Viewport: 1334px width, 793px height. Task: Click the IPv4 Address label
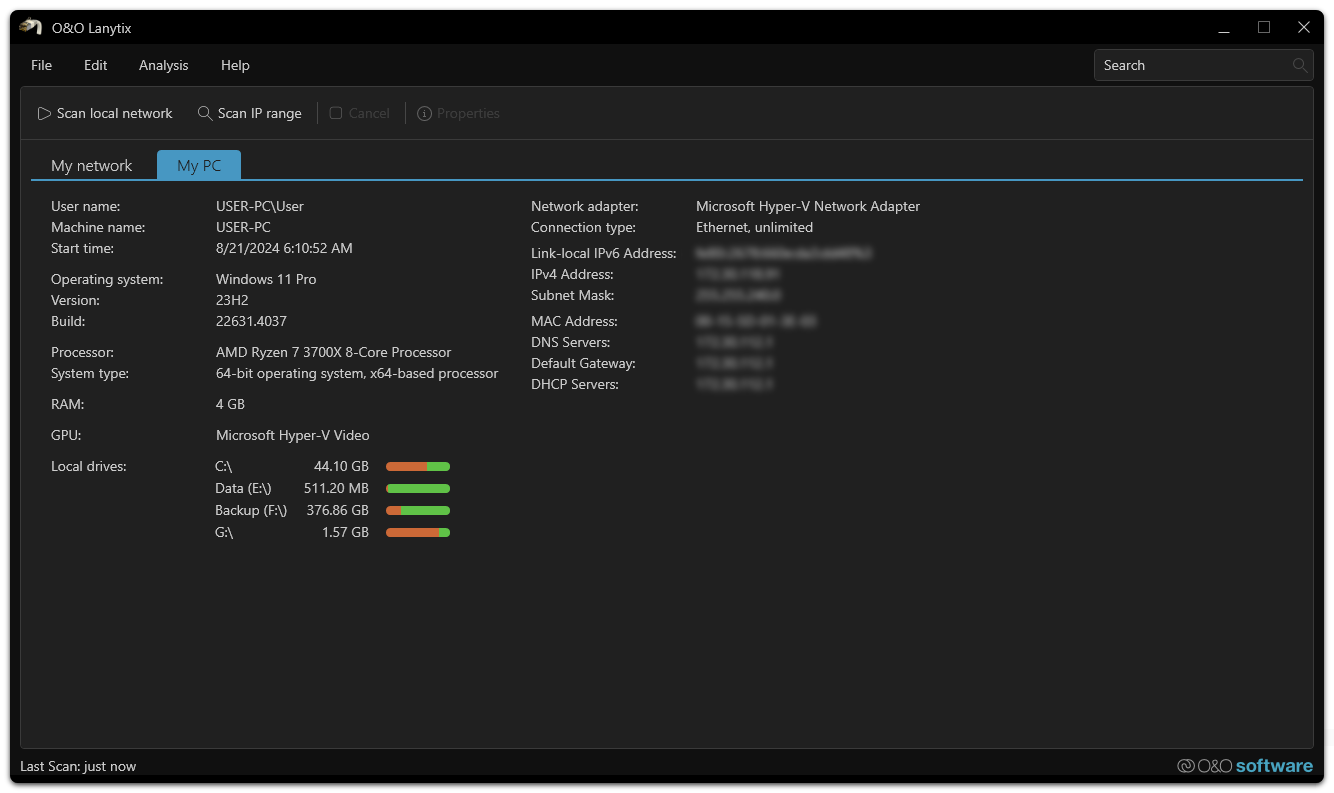click(572, 274)
